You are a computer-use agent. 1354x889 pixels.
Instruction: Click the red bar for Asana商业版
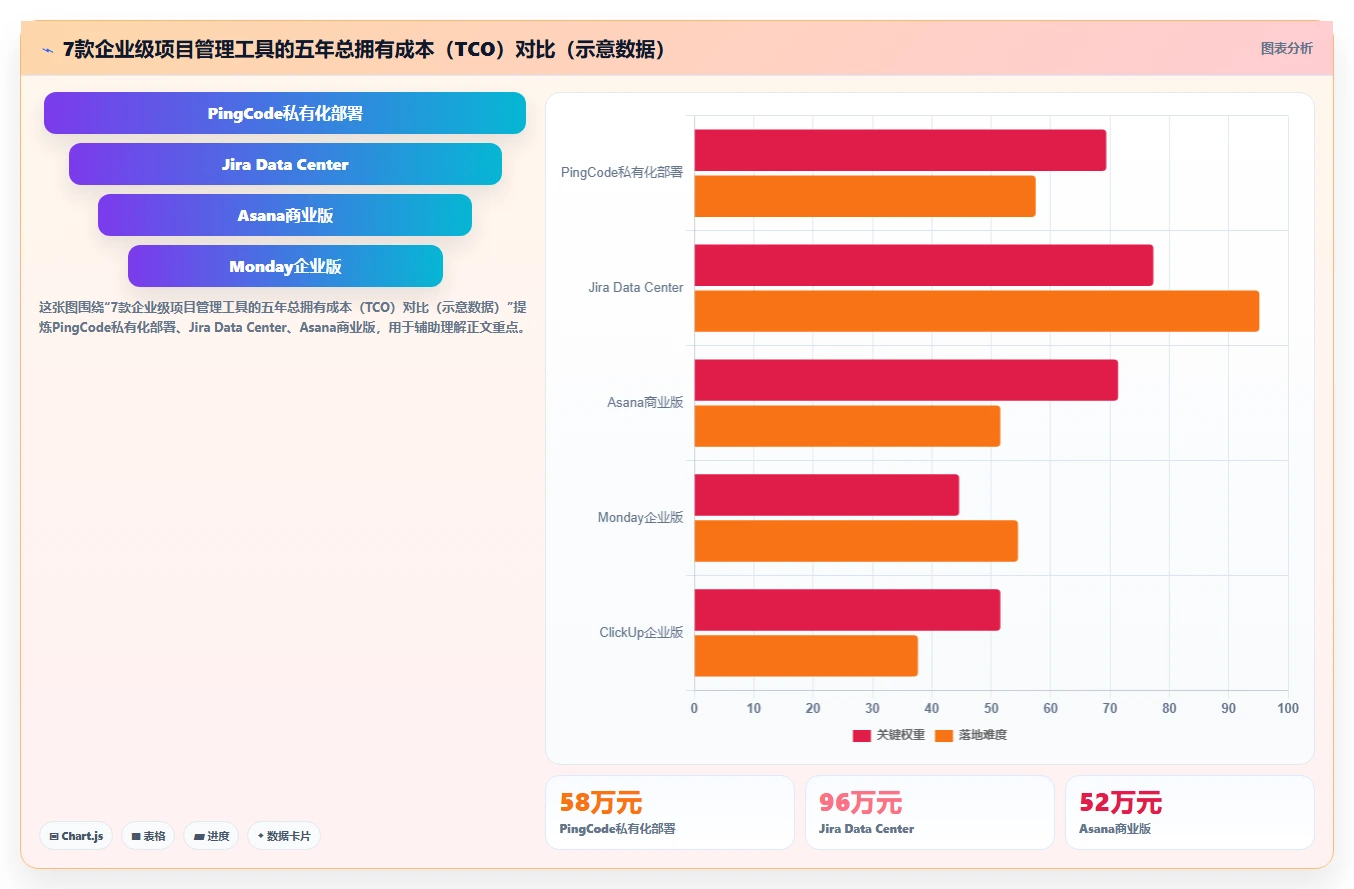coord(906,380)
